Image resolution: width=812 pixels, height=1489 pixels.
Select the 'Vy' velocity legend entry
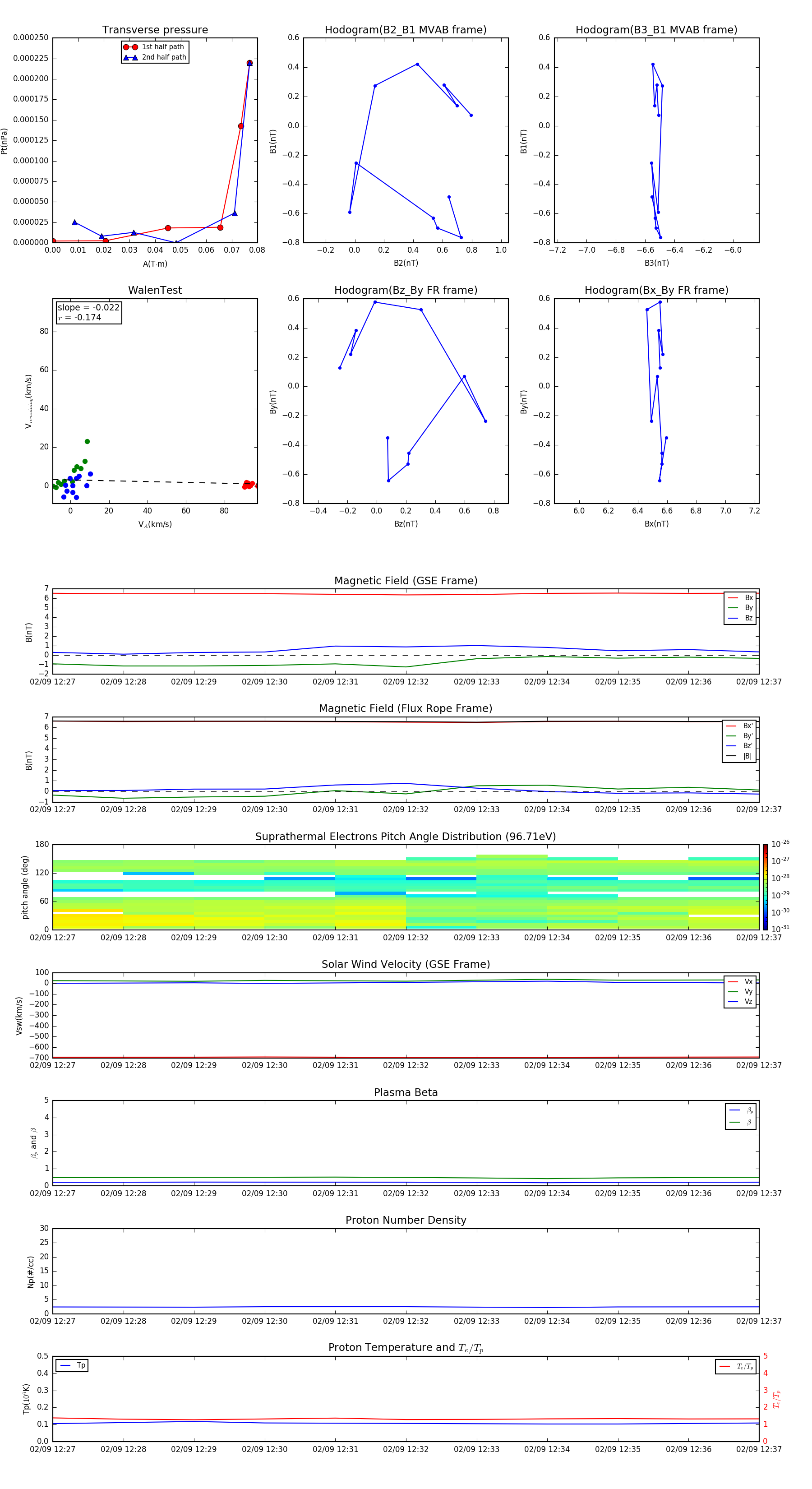coord(741,991)
